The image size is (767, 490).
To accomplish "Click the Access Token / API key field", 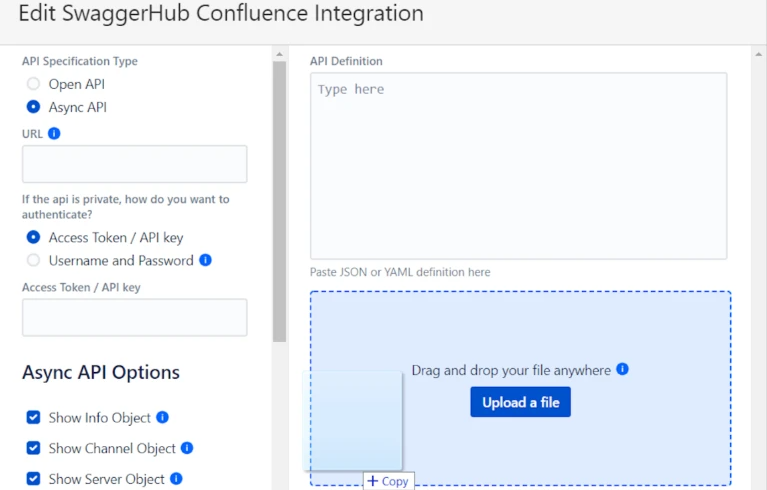I will tap(135, 317).
